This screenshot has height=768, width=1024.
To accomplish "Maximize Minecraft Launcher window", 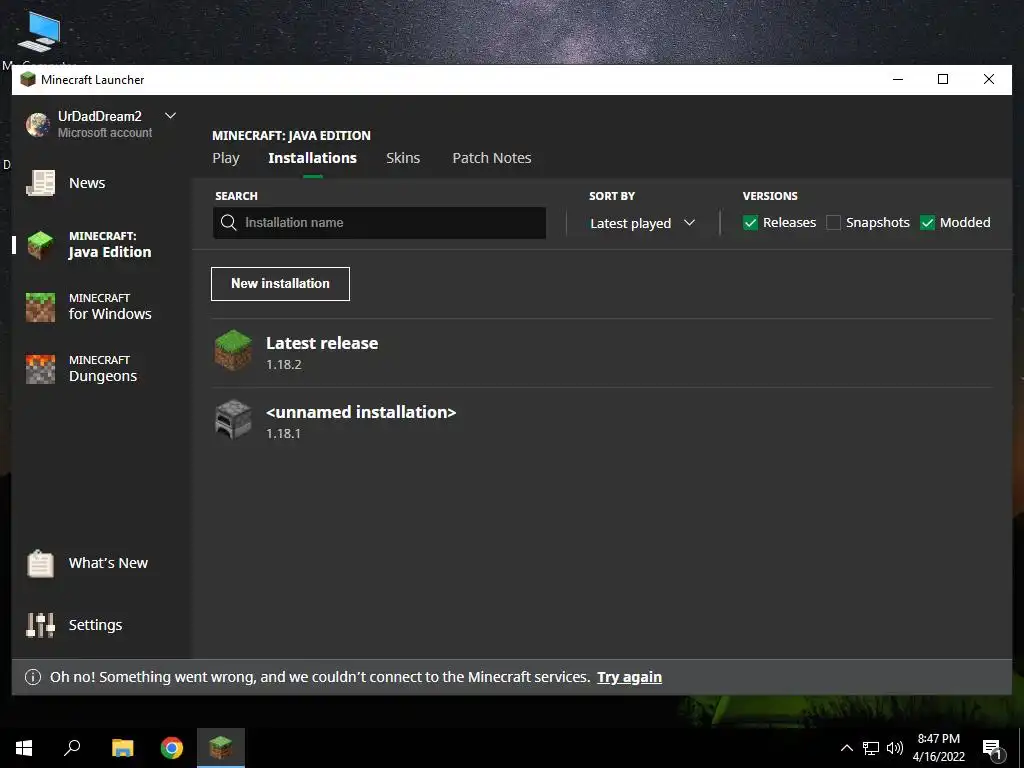I will pos(943,80).
